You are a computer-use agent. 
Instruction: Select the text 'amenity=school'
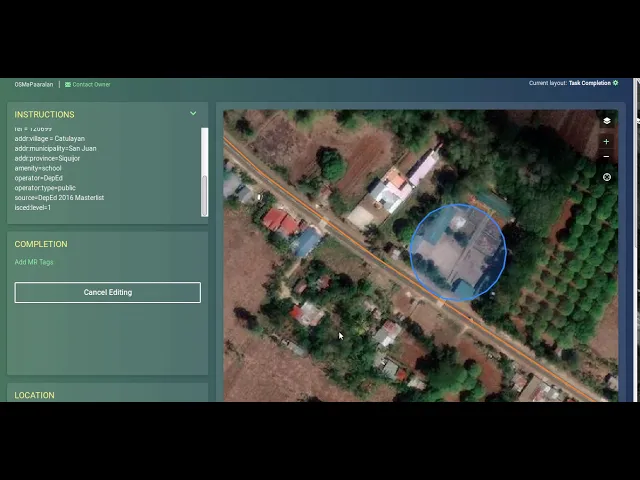pyautogui.click(x=38, y=168)
